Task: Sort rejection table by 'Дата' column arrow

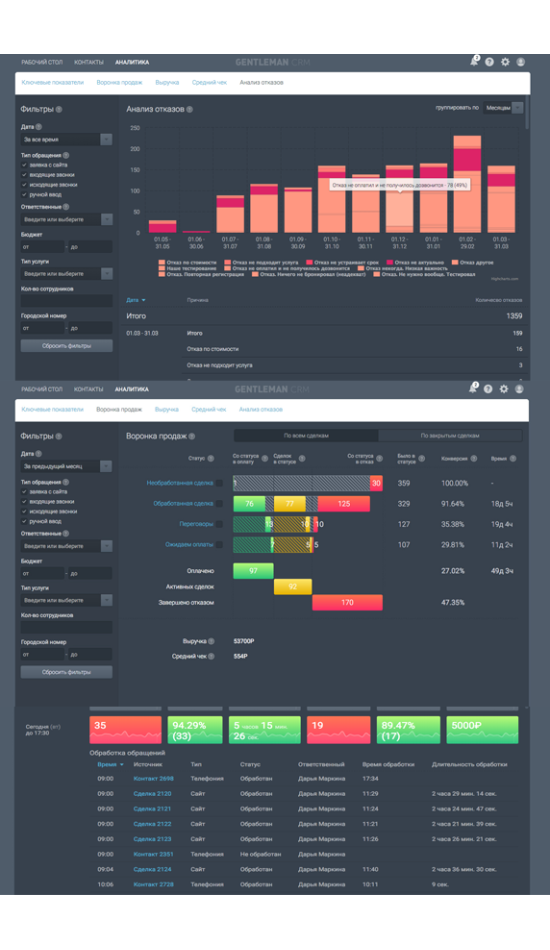Action: [144, 300]
